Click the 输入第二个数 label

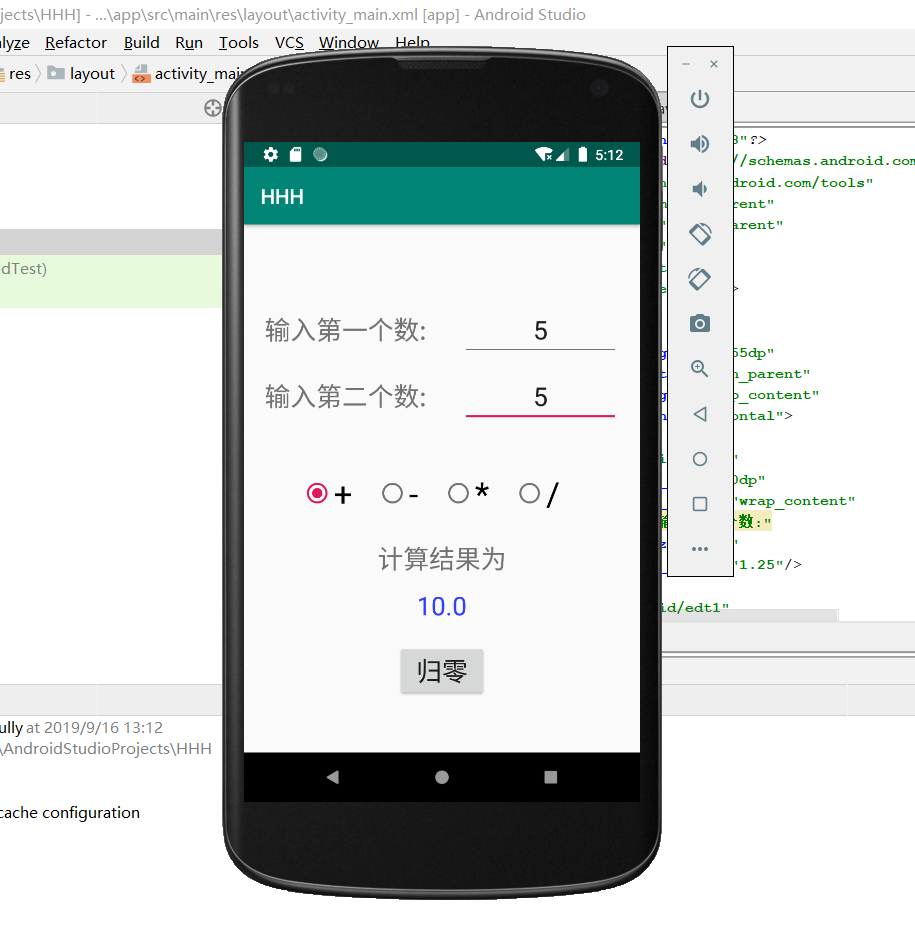(x=346, y=397)
